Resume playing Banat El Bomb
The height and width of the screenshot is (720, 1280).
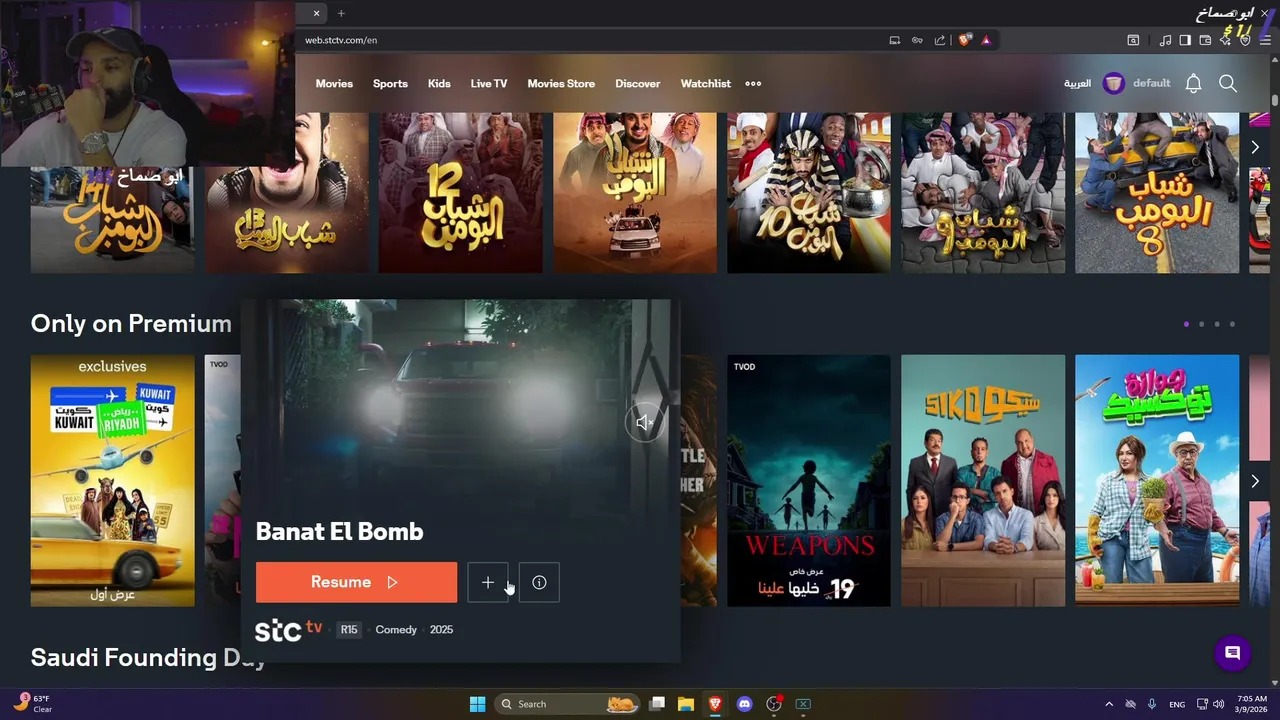click(356, 582)
